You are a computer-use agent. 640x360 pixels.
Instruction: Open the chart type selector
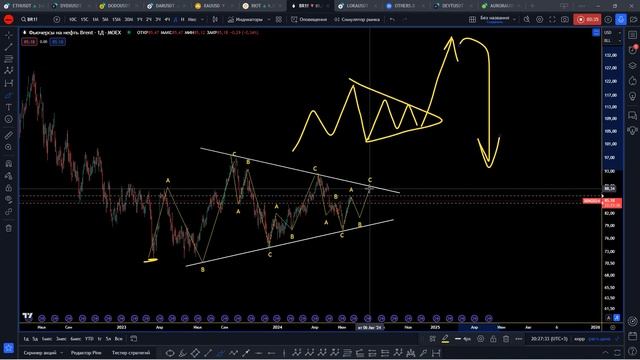215,19
